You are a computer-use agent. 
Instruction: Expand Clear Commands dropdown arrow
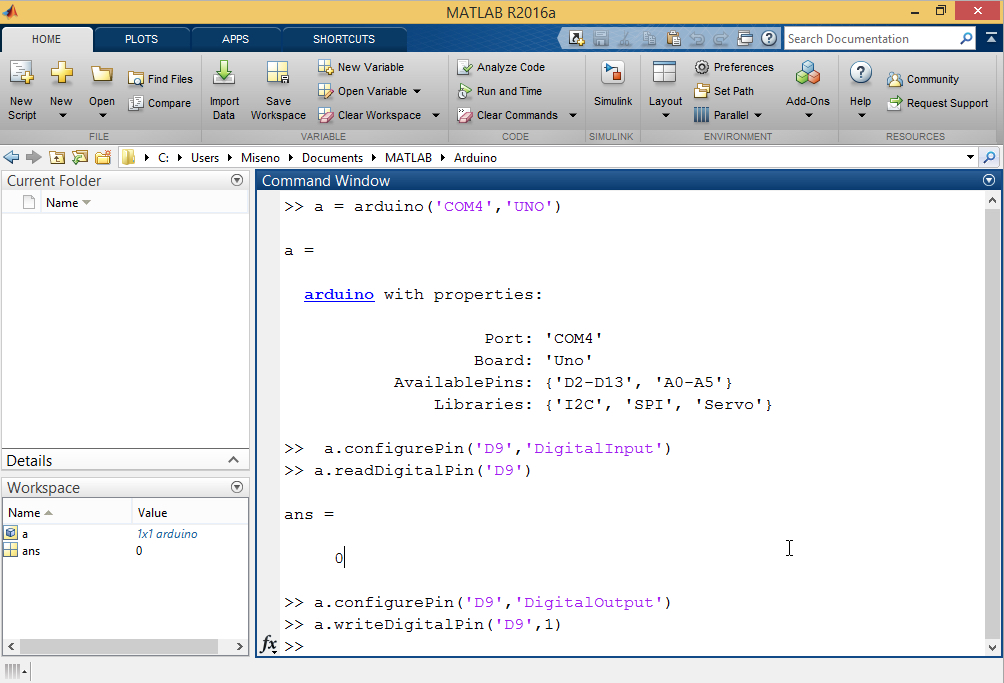tap(573, 116)
